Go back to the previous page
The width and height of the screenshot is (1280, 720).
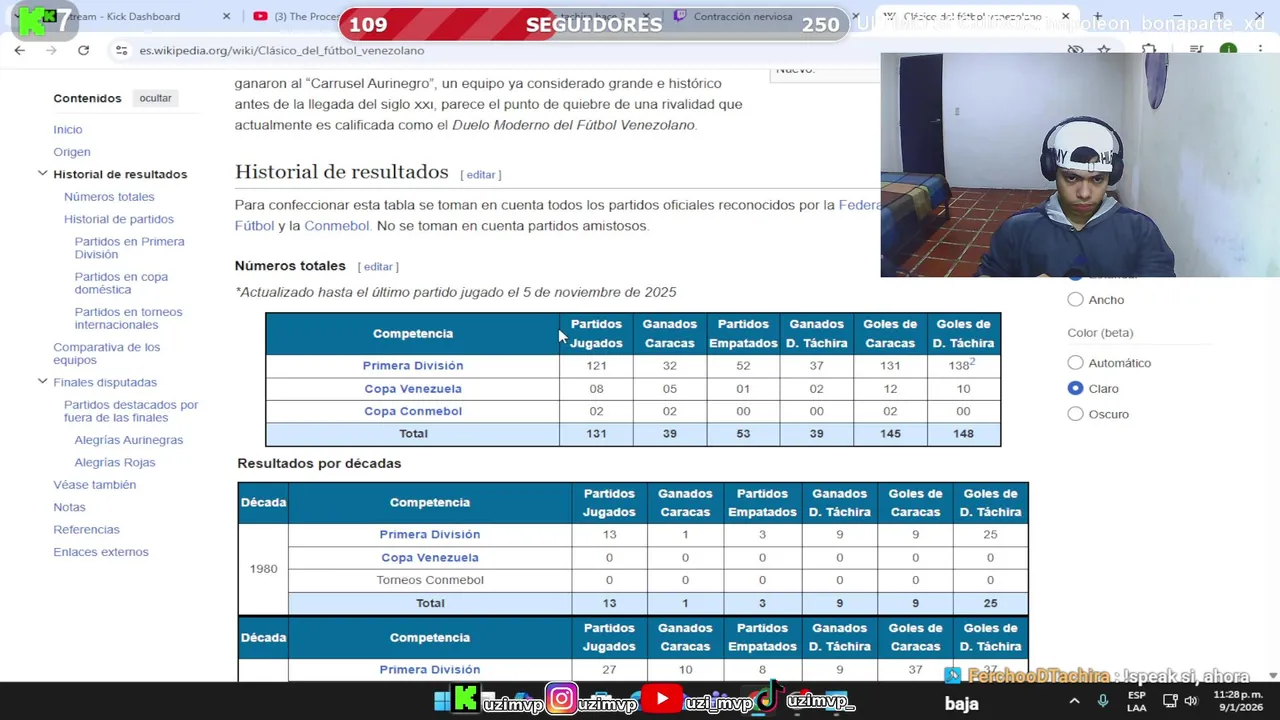pyautogui.click(x=20, y=50)
